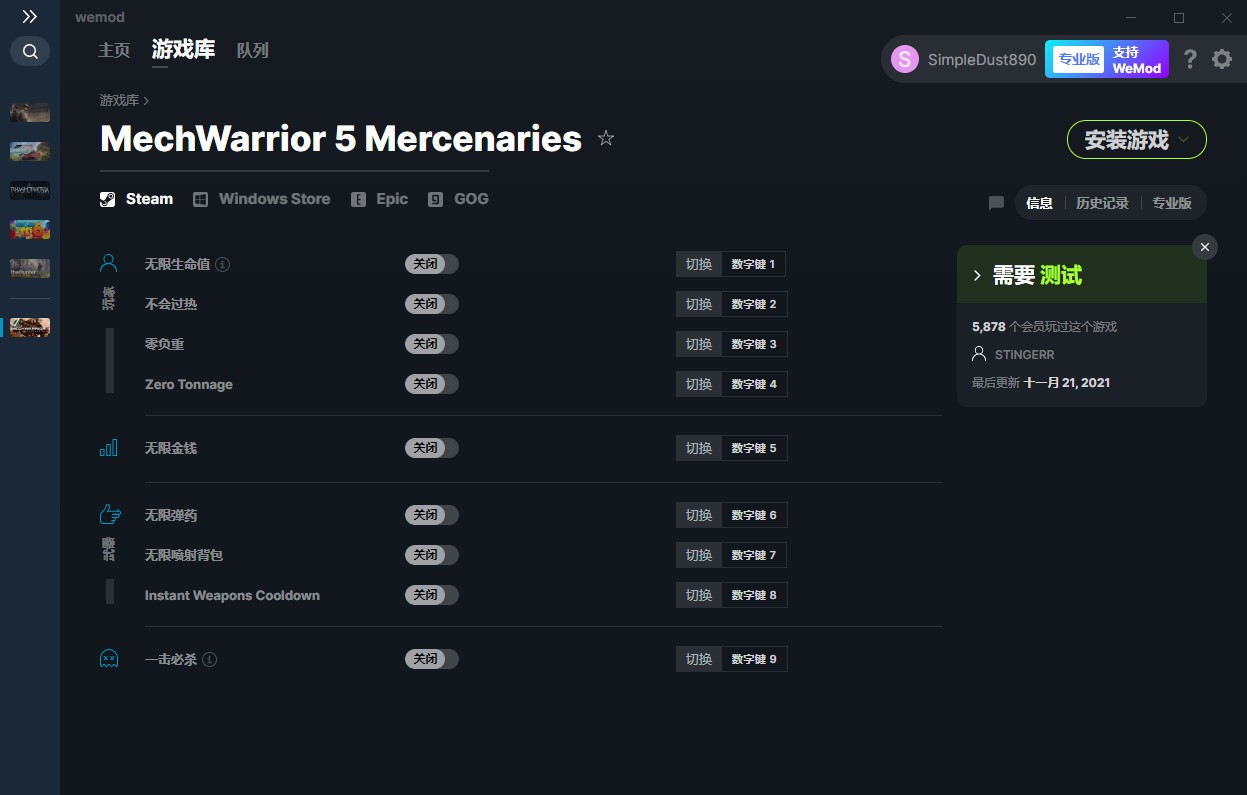Select the Epic platform tab
1247x795 pixels.
(380, 199)
